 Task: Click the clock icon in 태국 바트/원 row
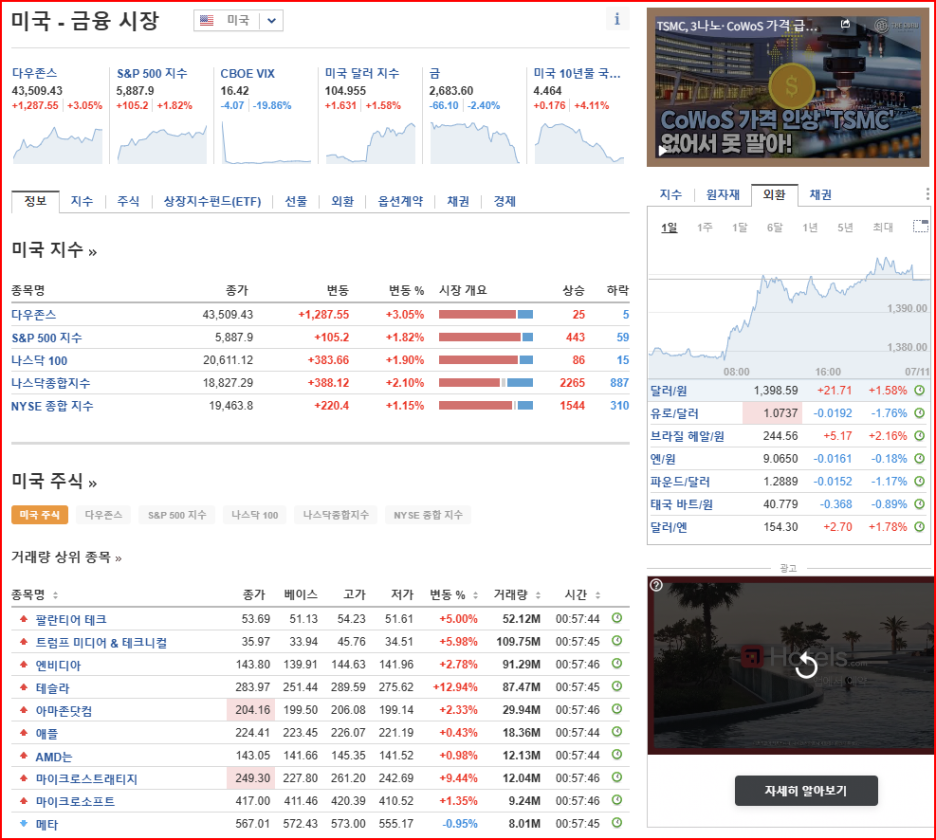pos(919,503)
